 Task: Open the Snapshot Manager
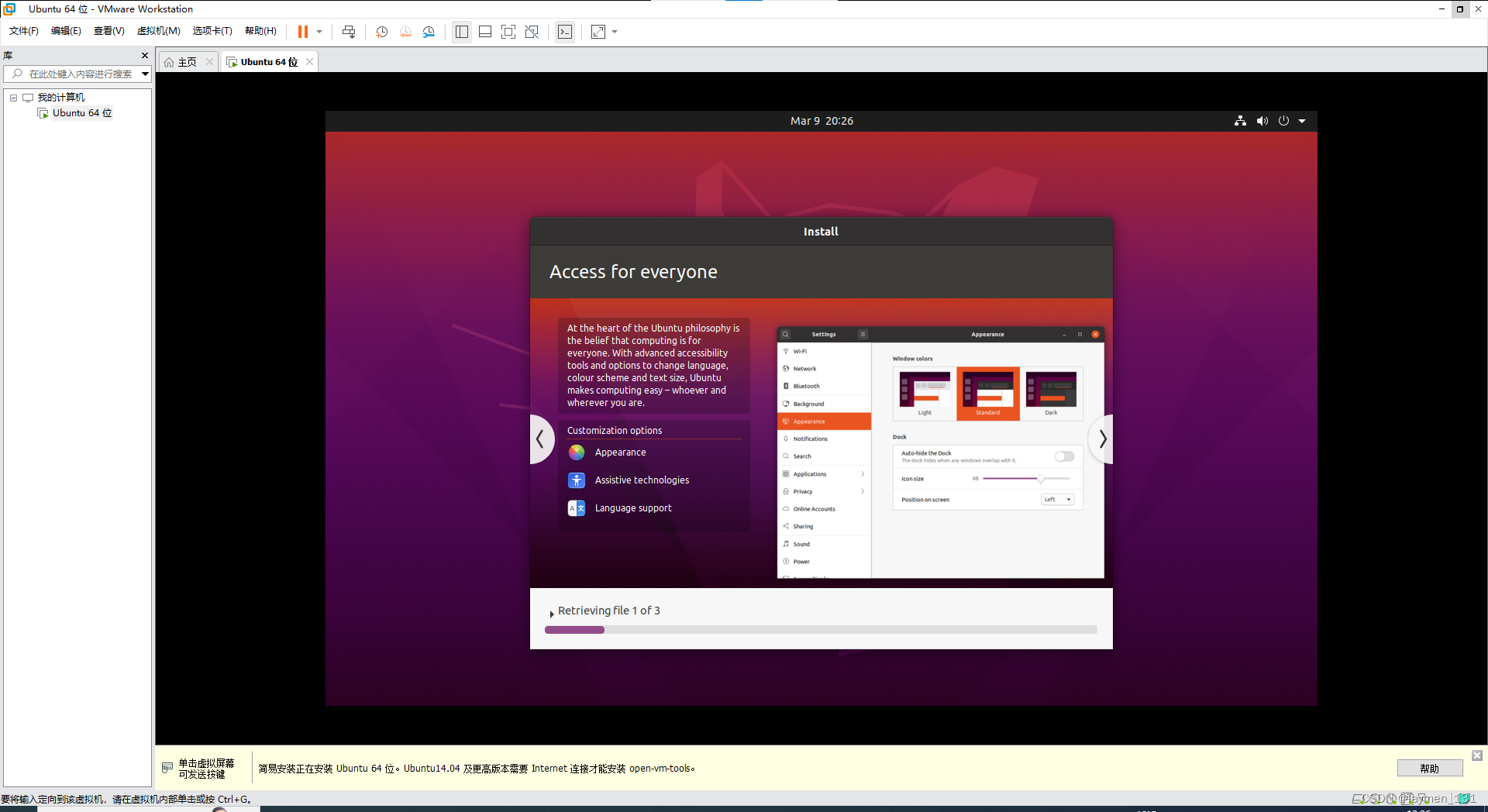coord(429,32)
